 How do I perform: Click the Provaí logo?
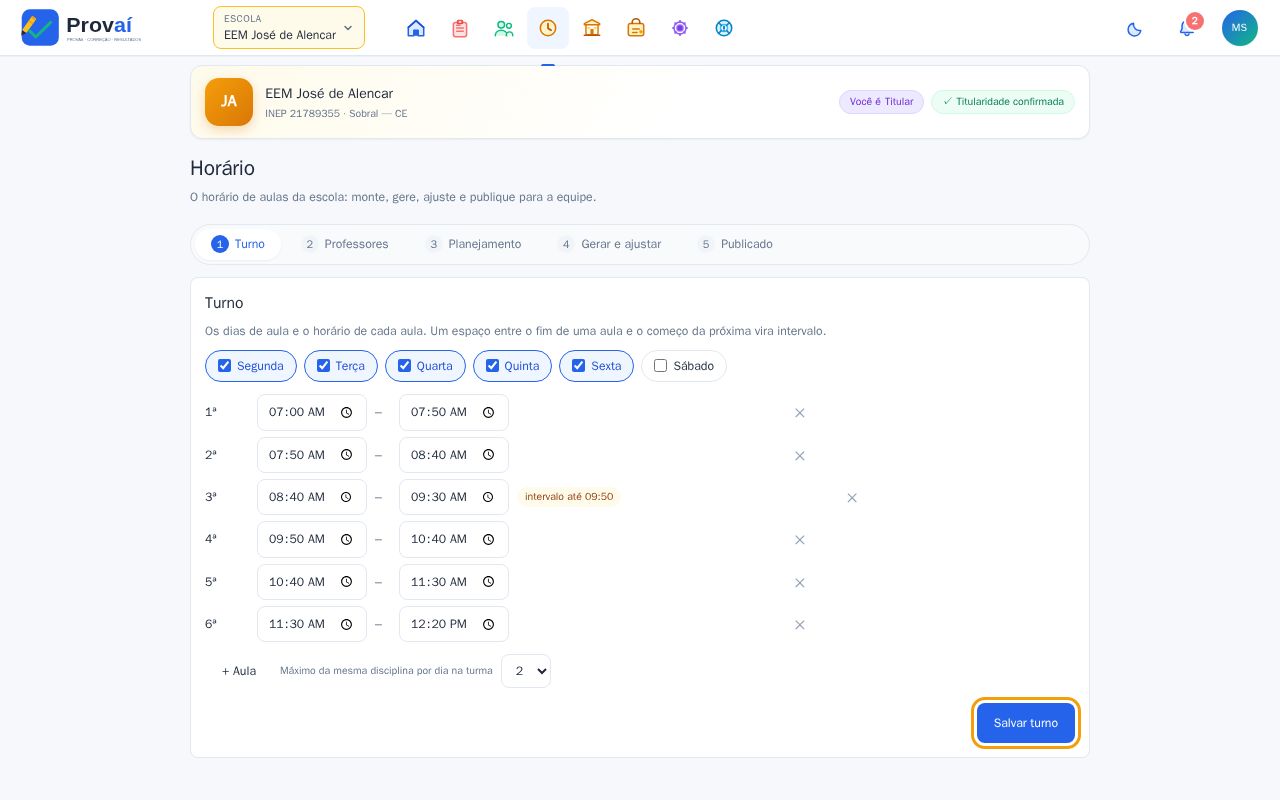coord(81,27)
